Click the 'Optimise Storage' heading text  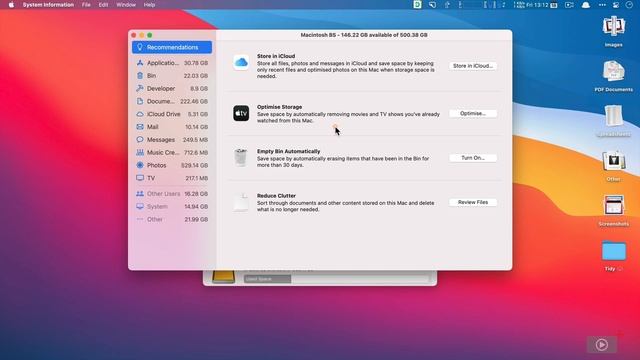280,107
